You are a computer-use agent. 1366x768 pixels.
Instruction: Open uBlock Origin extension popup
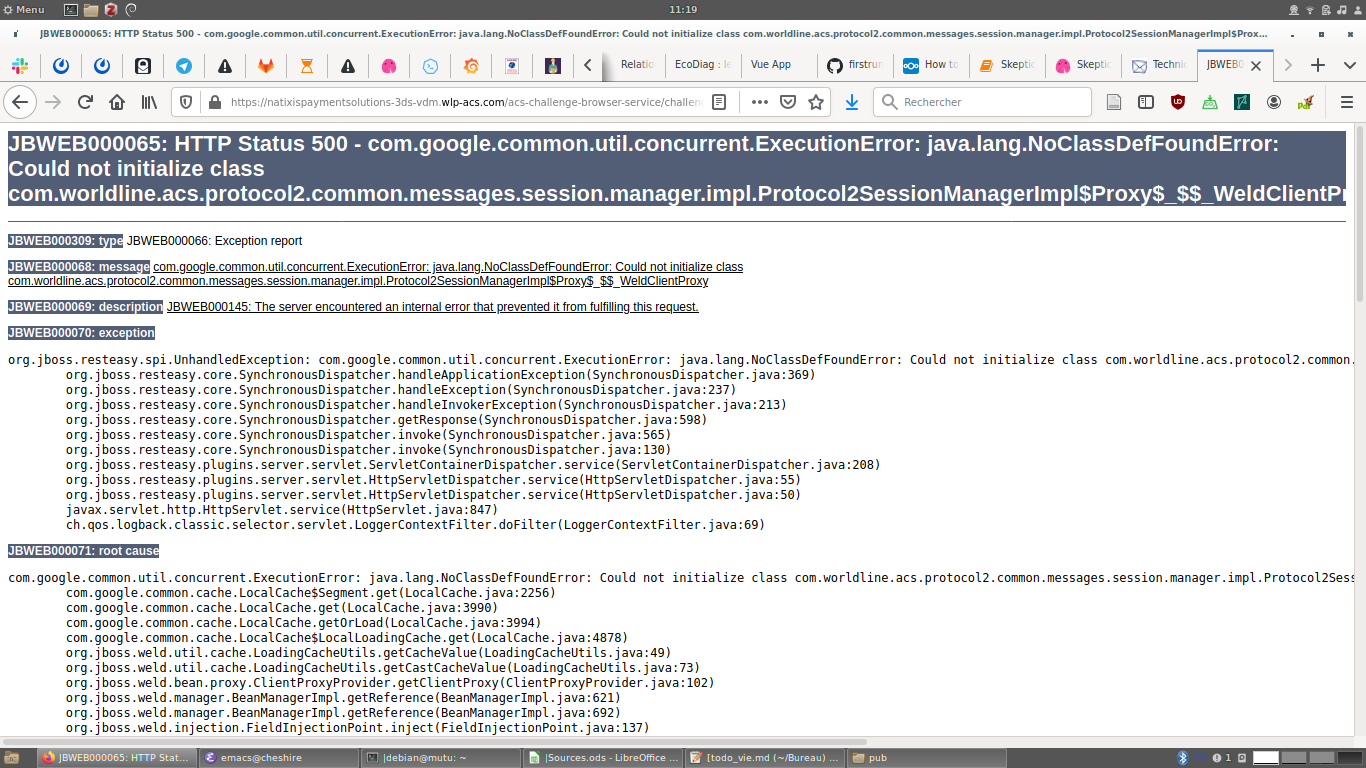(x=1178, y=102)
